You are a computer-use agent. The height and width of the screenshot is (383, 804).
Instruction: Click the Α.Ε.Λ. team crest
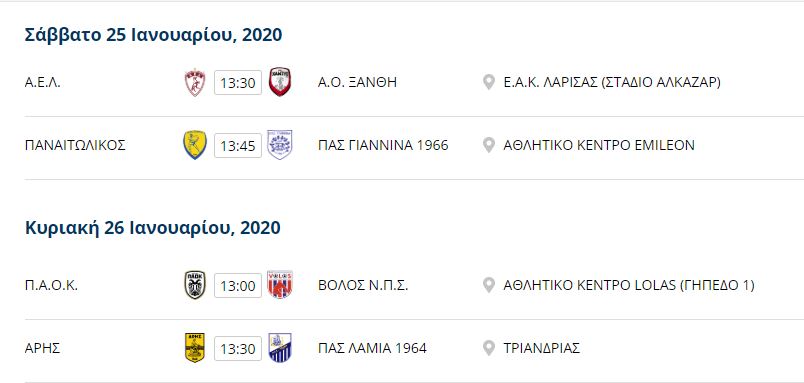click(195, 83)
